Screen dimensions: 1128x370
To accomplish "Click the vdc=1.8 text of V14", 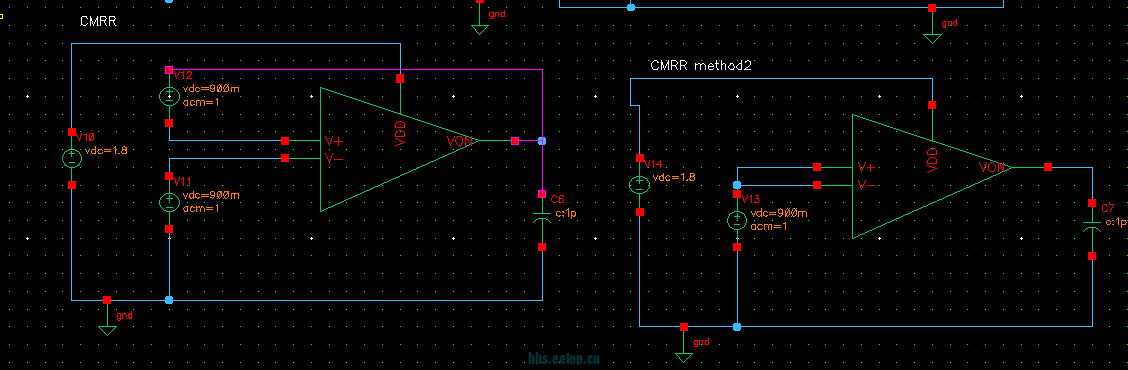I will (x=674, y=177).
